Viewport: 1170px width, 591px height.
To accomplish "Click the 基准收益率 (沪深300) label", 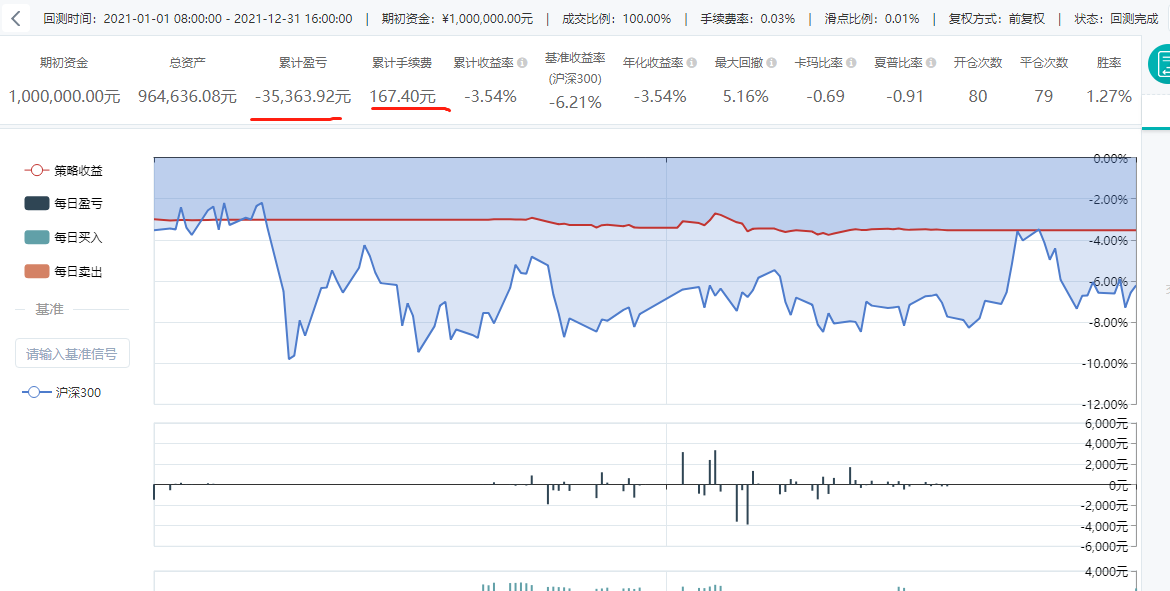I will pos(575,68).
